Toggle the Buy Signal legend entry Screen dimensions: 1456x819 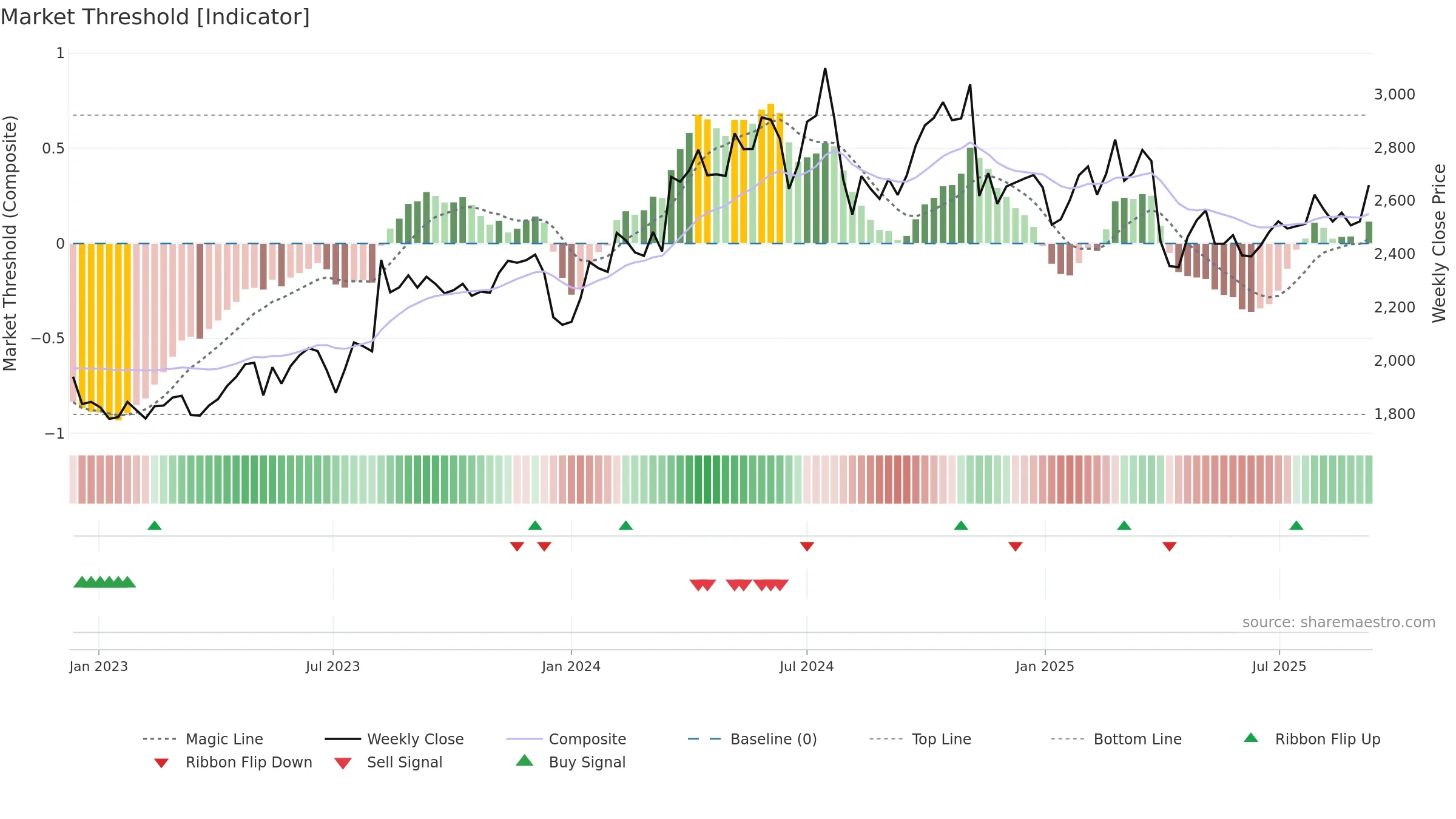pos(570,762)
